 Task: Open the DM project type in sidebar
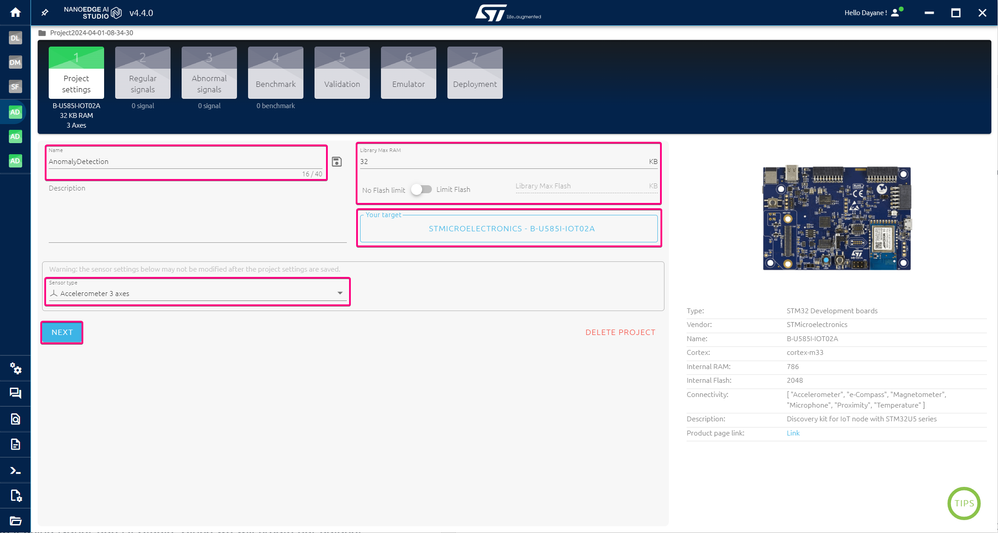point(15,62)
